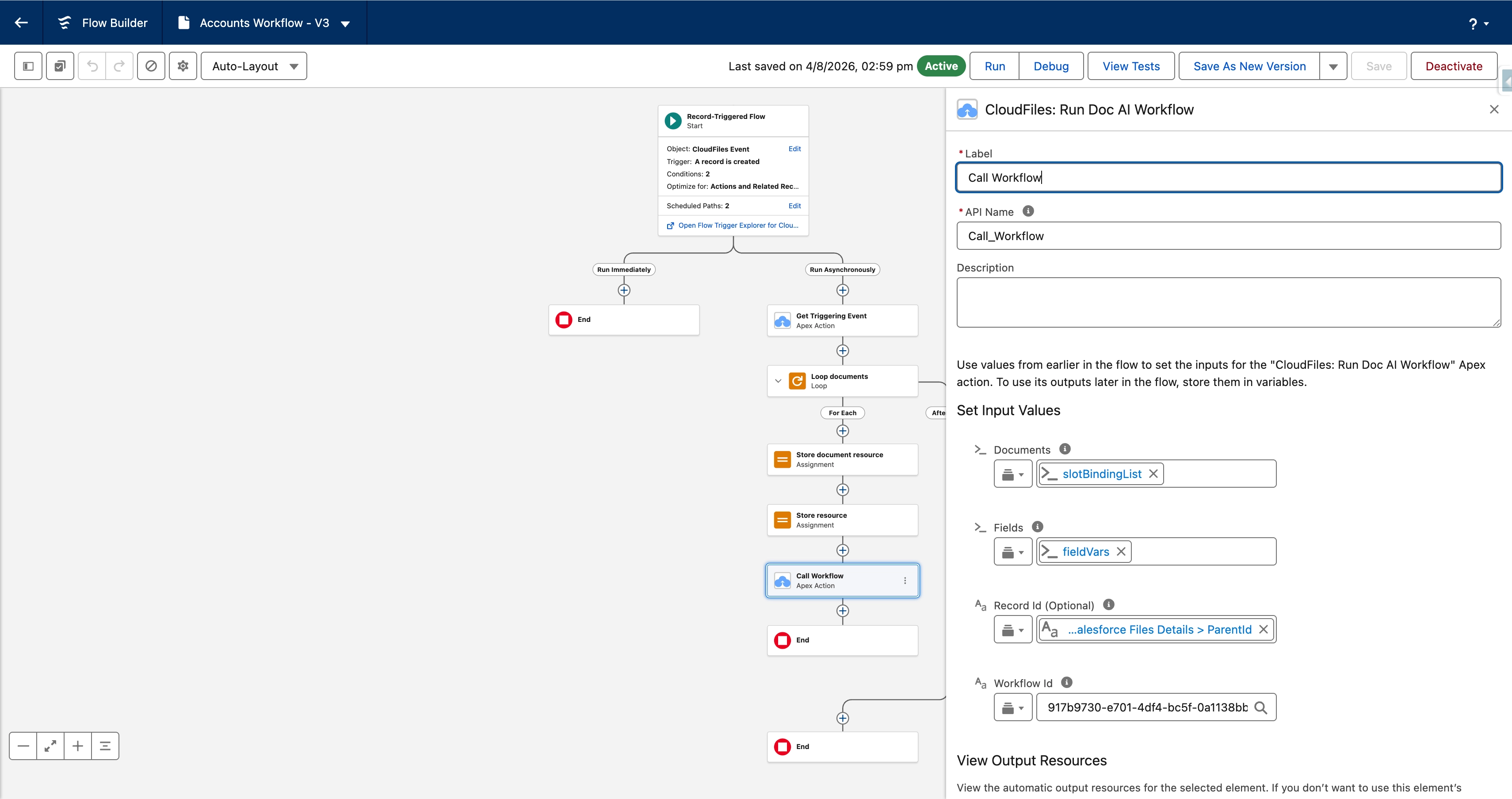
Task: Click the canvas alignment lines icon
Action: pyautogui.click(x=105, y=745)
